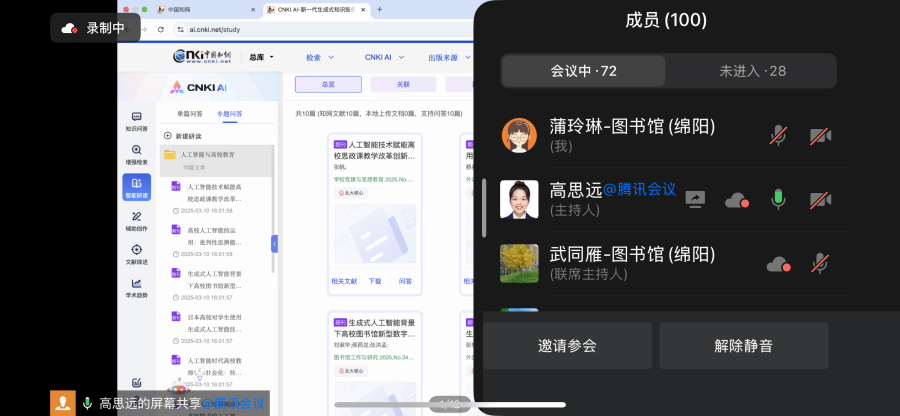The width and height of the screenshot is (900, 416).
Task: Toggle 高思远 camera-off icon
Action: tap(820, 200)
